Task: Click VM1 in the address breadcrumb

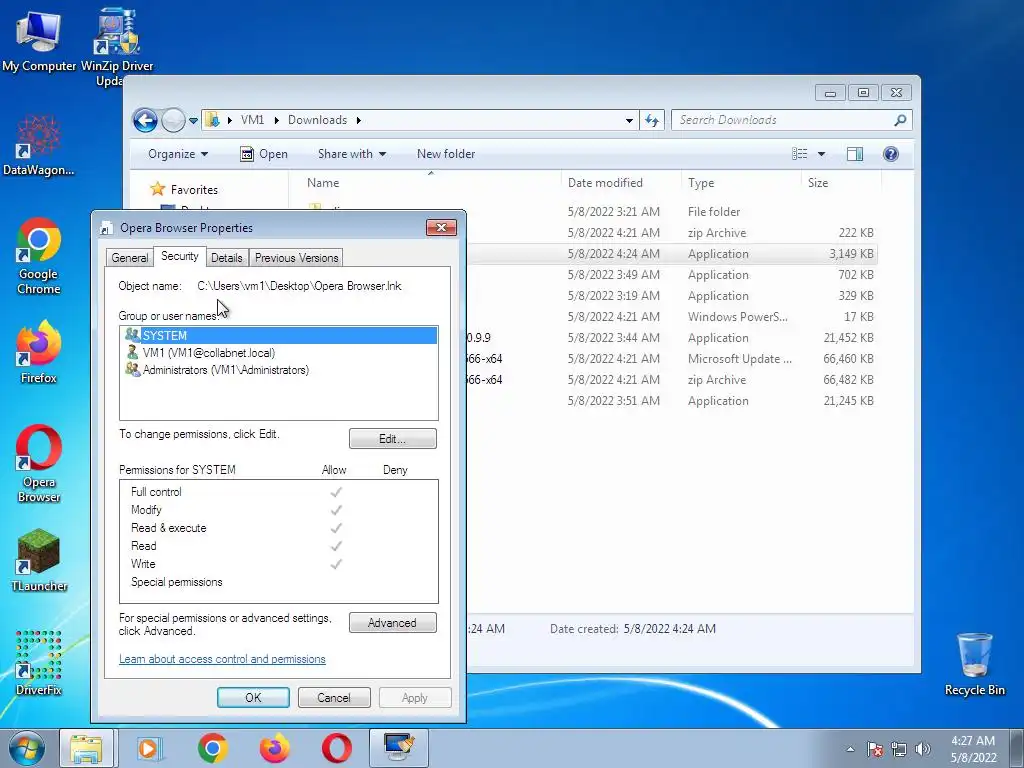Action: pyautogui.click(x=253, y=120)
